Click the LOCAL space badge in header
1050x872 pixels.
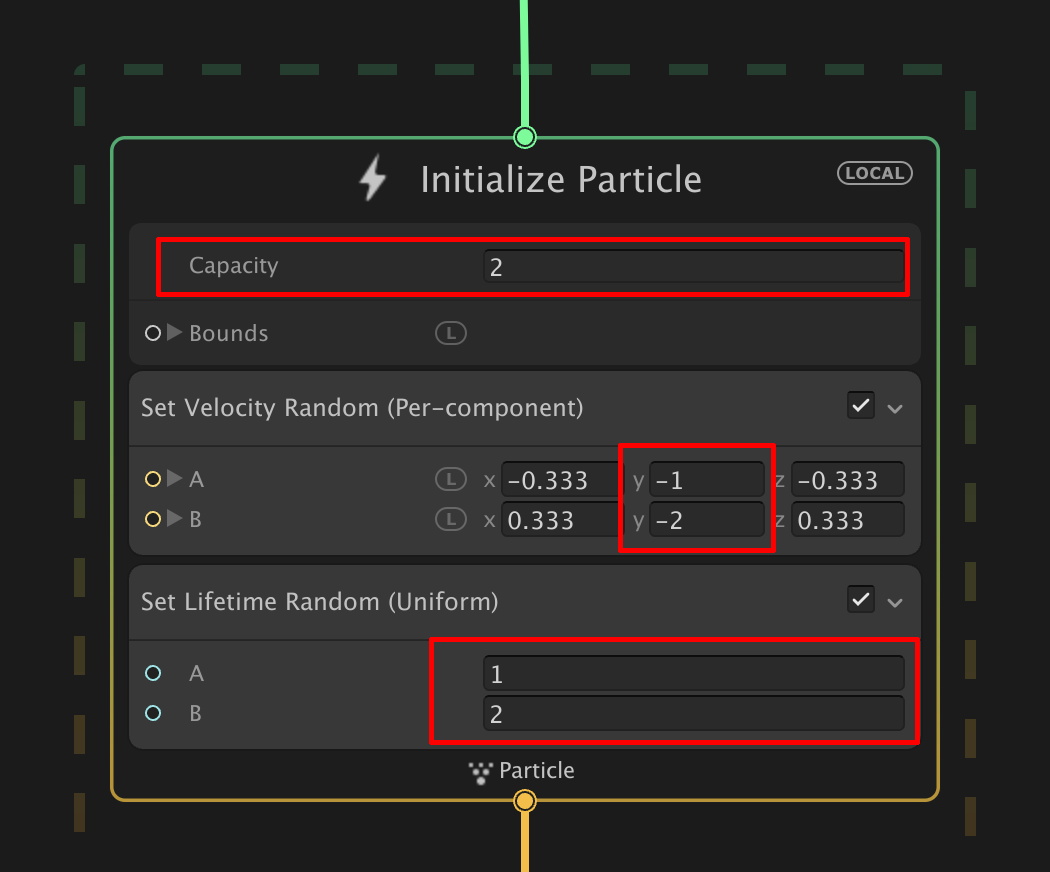coord(875,173)
